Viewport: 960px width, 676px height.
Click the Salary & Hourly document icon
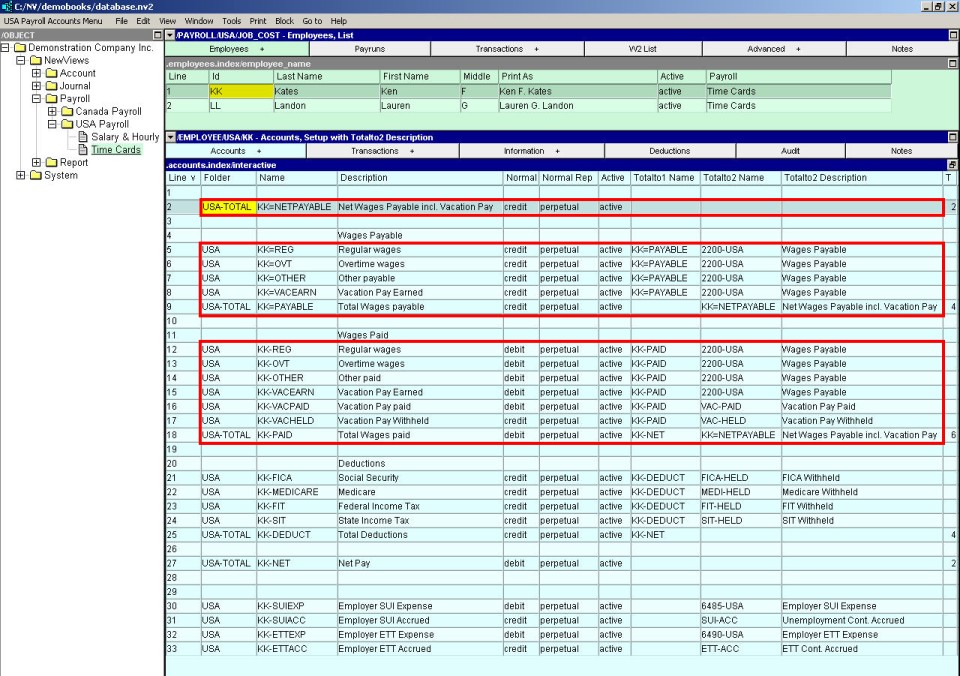tap(82, 137)
